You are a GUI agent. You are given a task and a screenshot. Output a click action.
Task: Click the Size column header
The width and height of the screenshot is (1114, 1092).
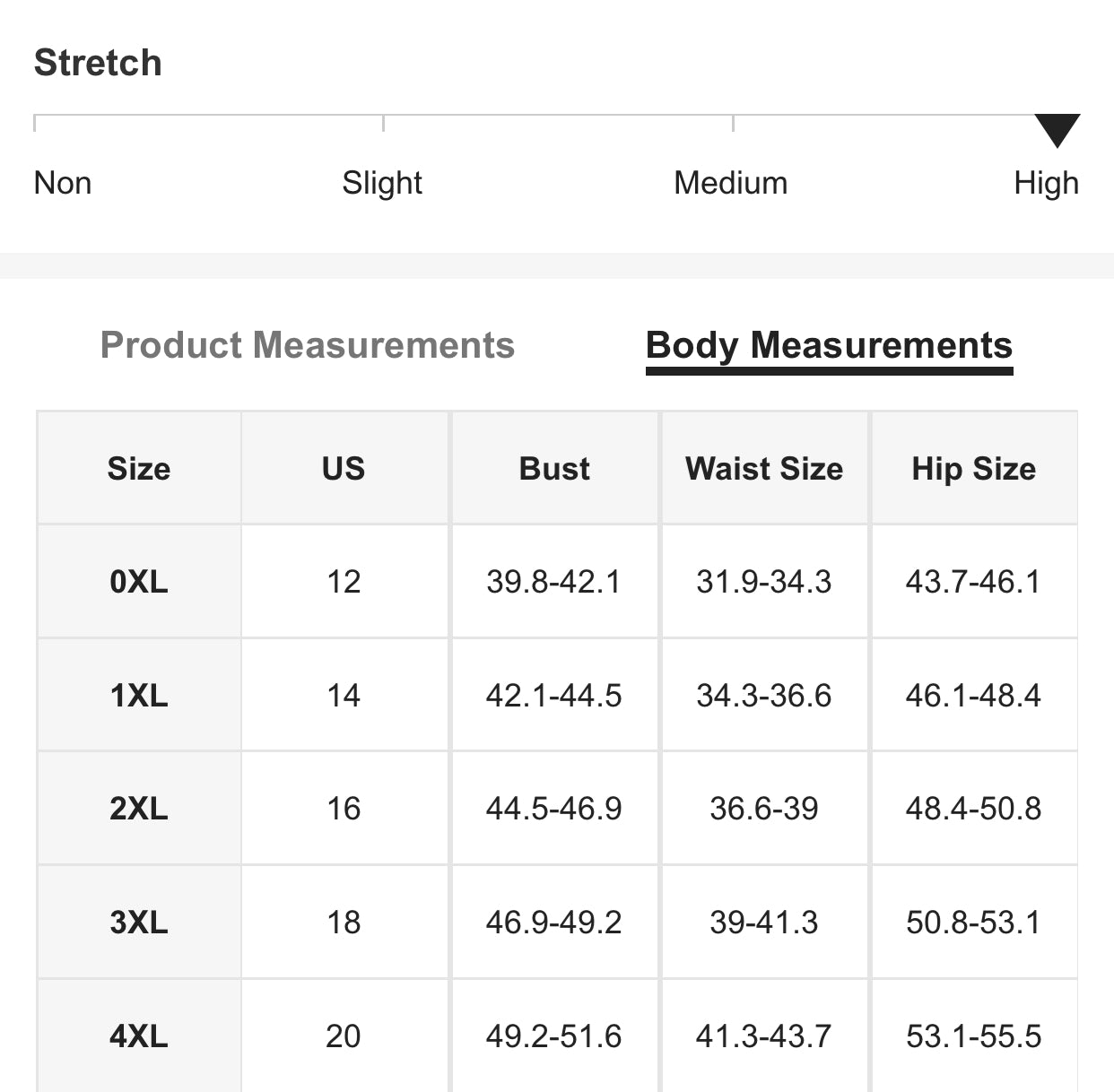139,469
